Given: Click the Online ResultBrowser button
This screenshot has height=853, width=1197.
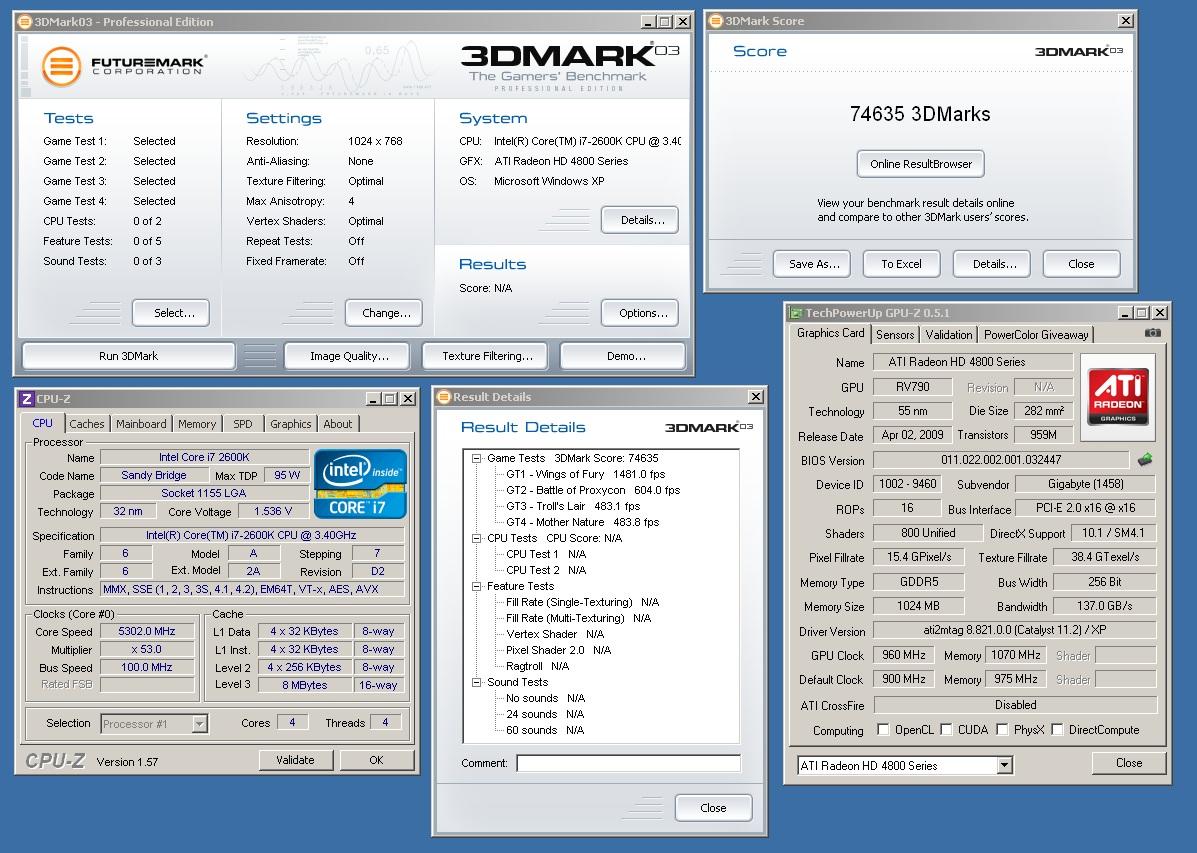Looking at the screenshot, I should point(921,164).
